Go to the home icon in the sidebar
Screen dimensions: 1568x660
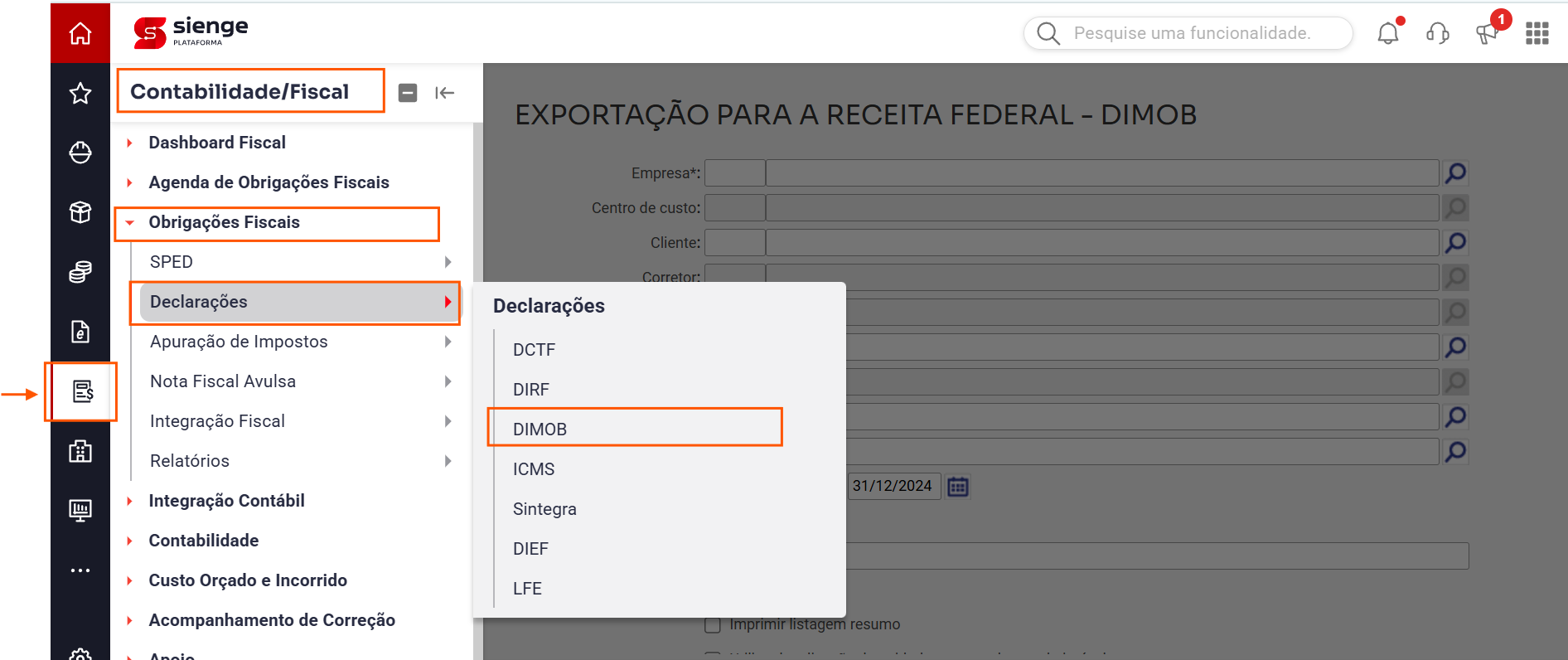pos(80,33)
